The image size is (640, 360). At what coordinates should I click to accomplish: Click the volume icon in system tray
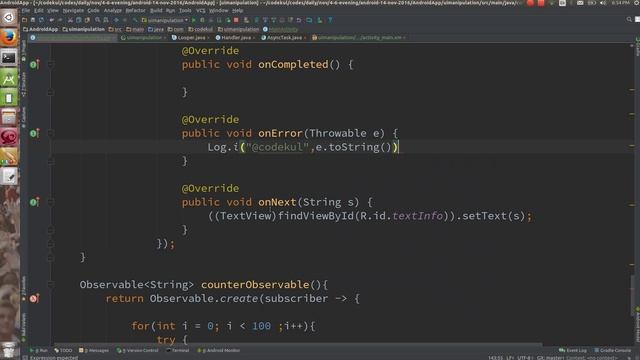click(x=603, y=3)
